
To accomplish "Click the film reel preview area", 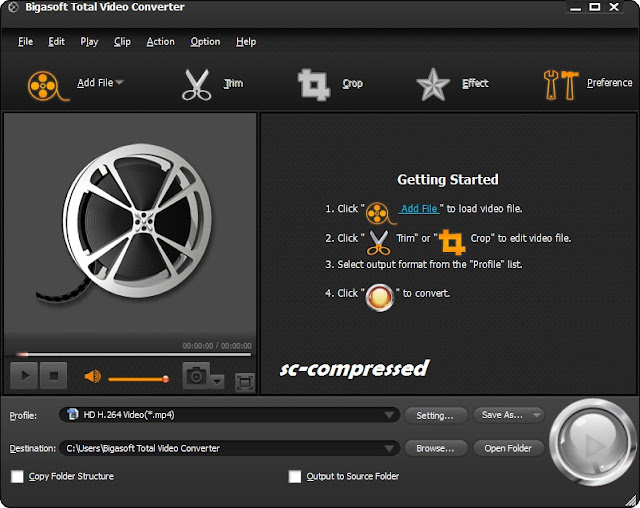I will pos(130,223).
